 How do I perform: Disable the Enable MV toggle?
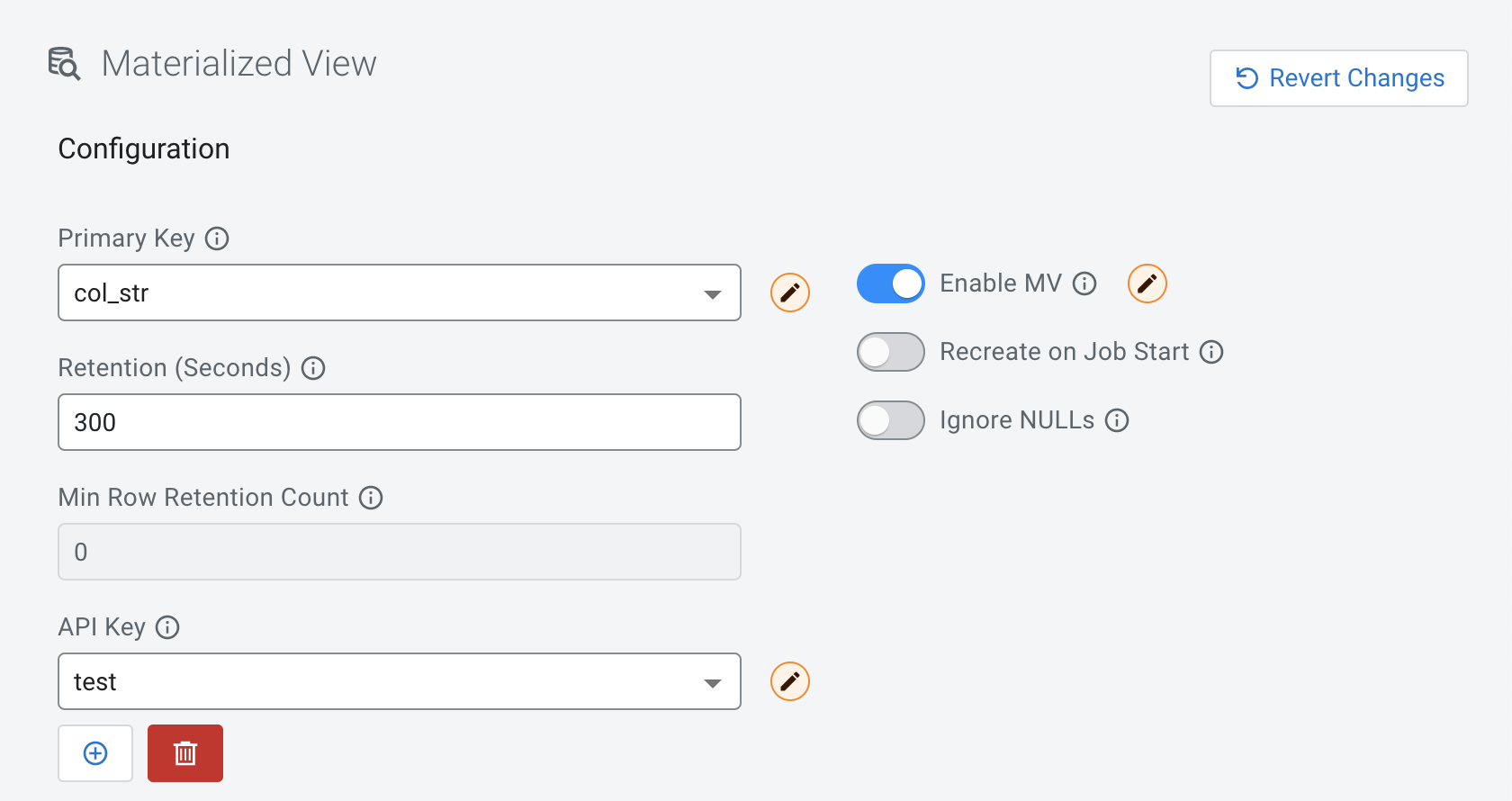[x=890, y=283]
